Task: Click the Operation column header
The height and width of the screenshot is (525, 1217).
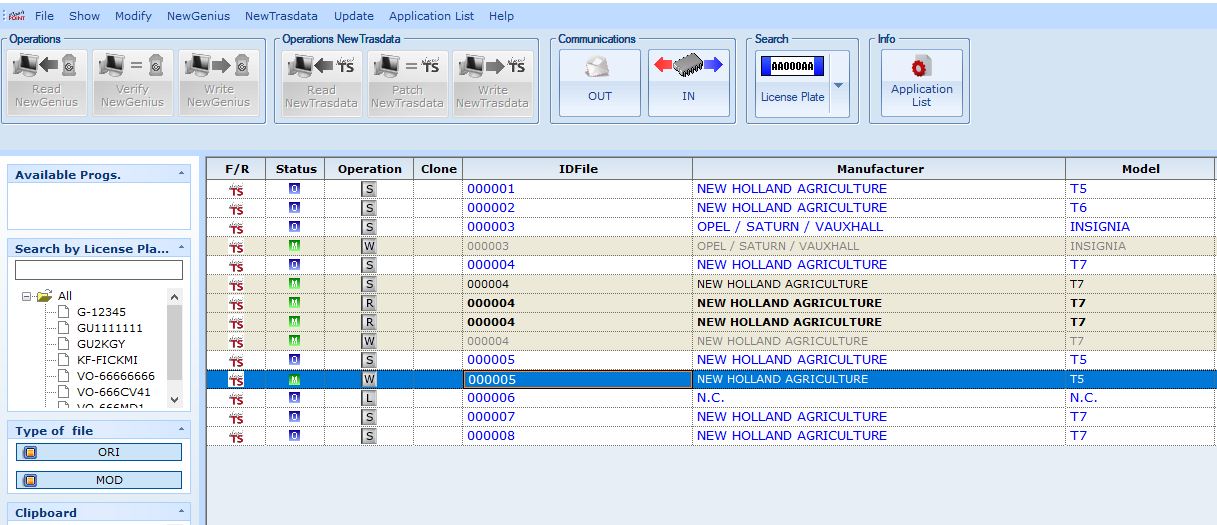Action: coord(370,169)
